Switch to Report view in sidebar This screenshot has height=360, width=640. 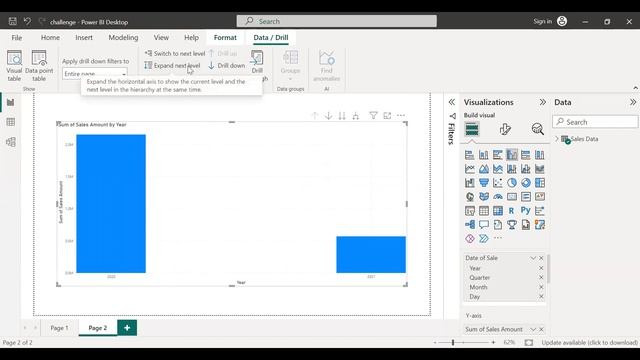(11, 102)
